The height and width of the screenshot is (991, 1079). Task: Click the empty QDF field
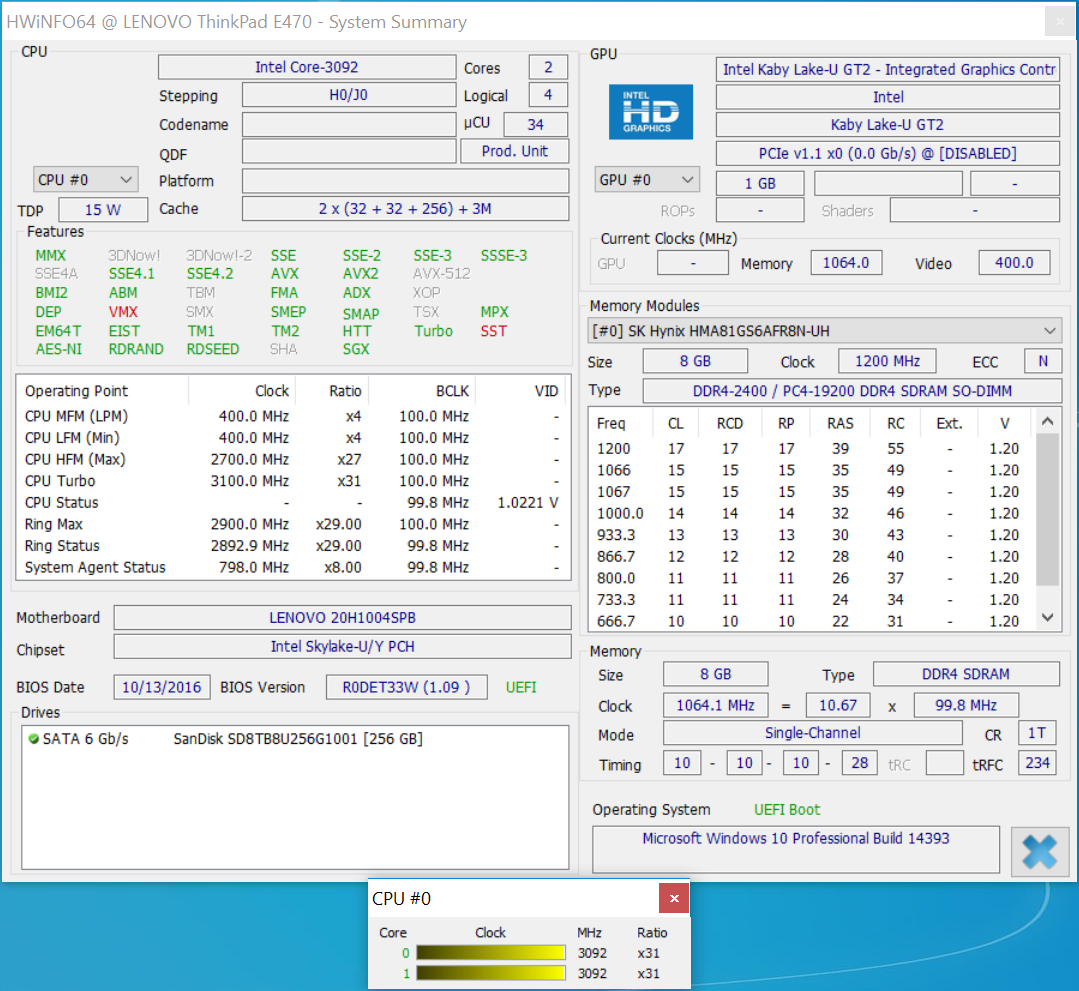[349, 151]
